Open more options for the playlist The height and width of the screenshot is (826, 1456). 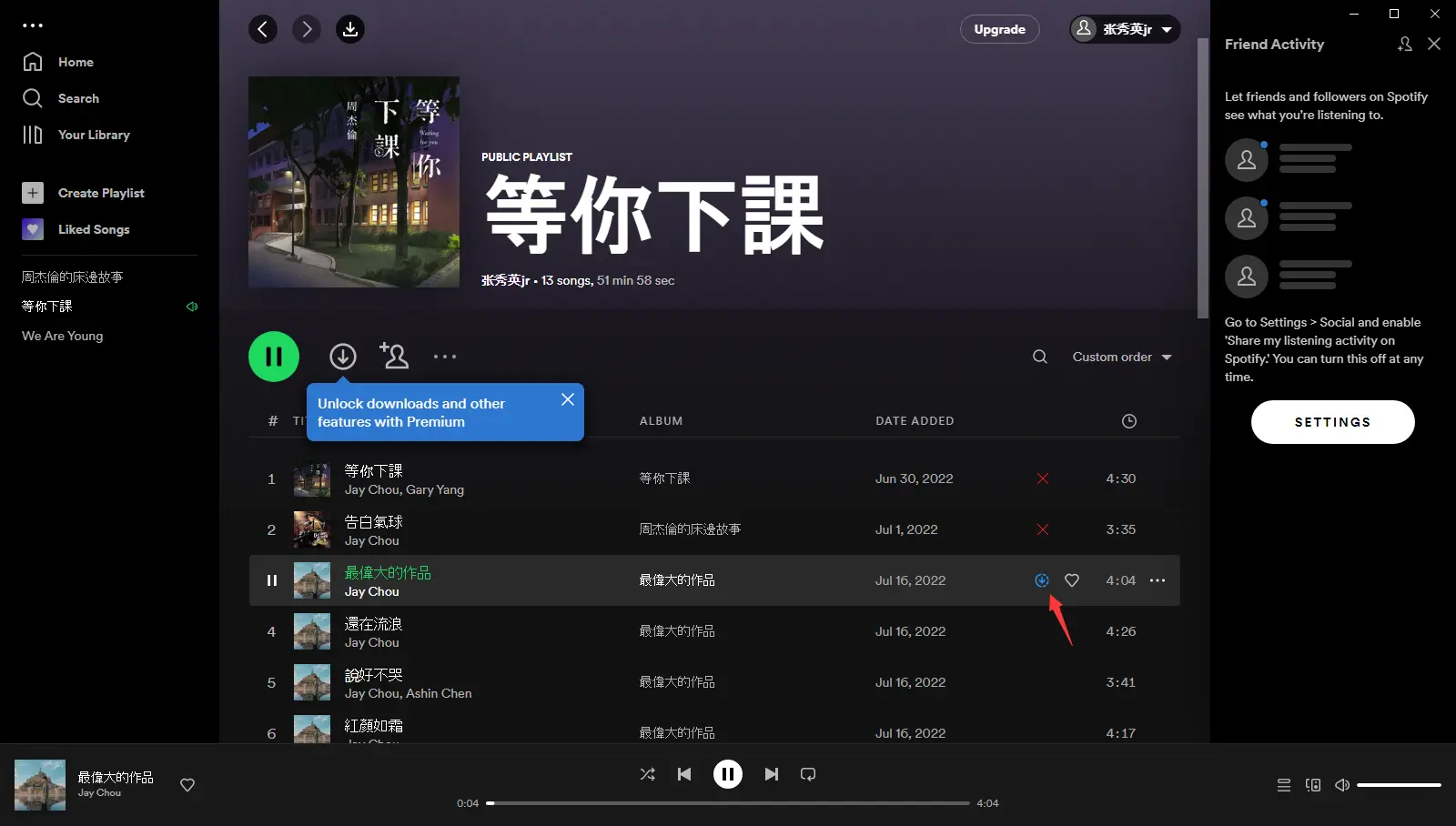445,357
